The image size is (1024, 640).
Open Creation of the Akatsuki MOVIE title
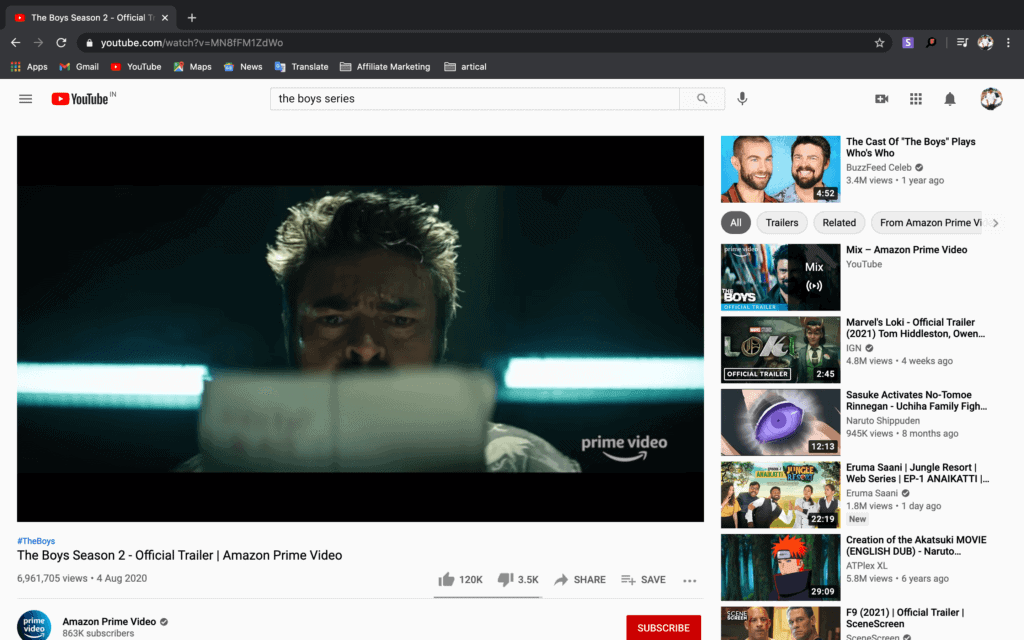[916, 545]
